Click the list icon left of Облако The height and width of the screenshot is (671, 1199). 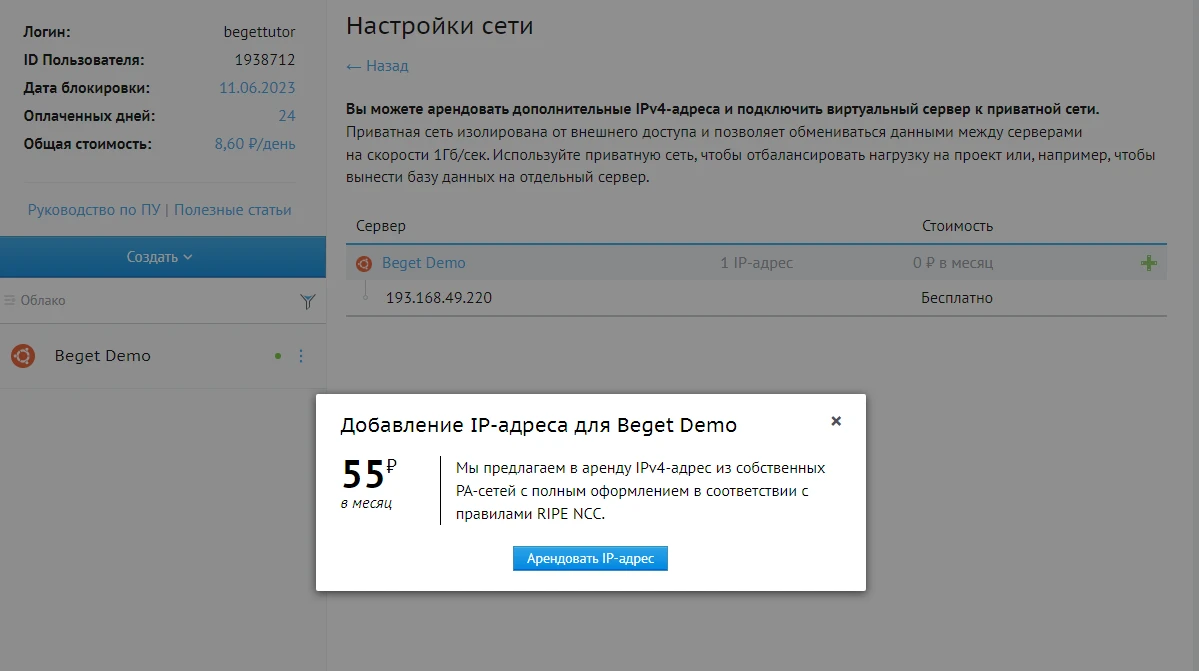pyautogui.click(x=7, y=300)
